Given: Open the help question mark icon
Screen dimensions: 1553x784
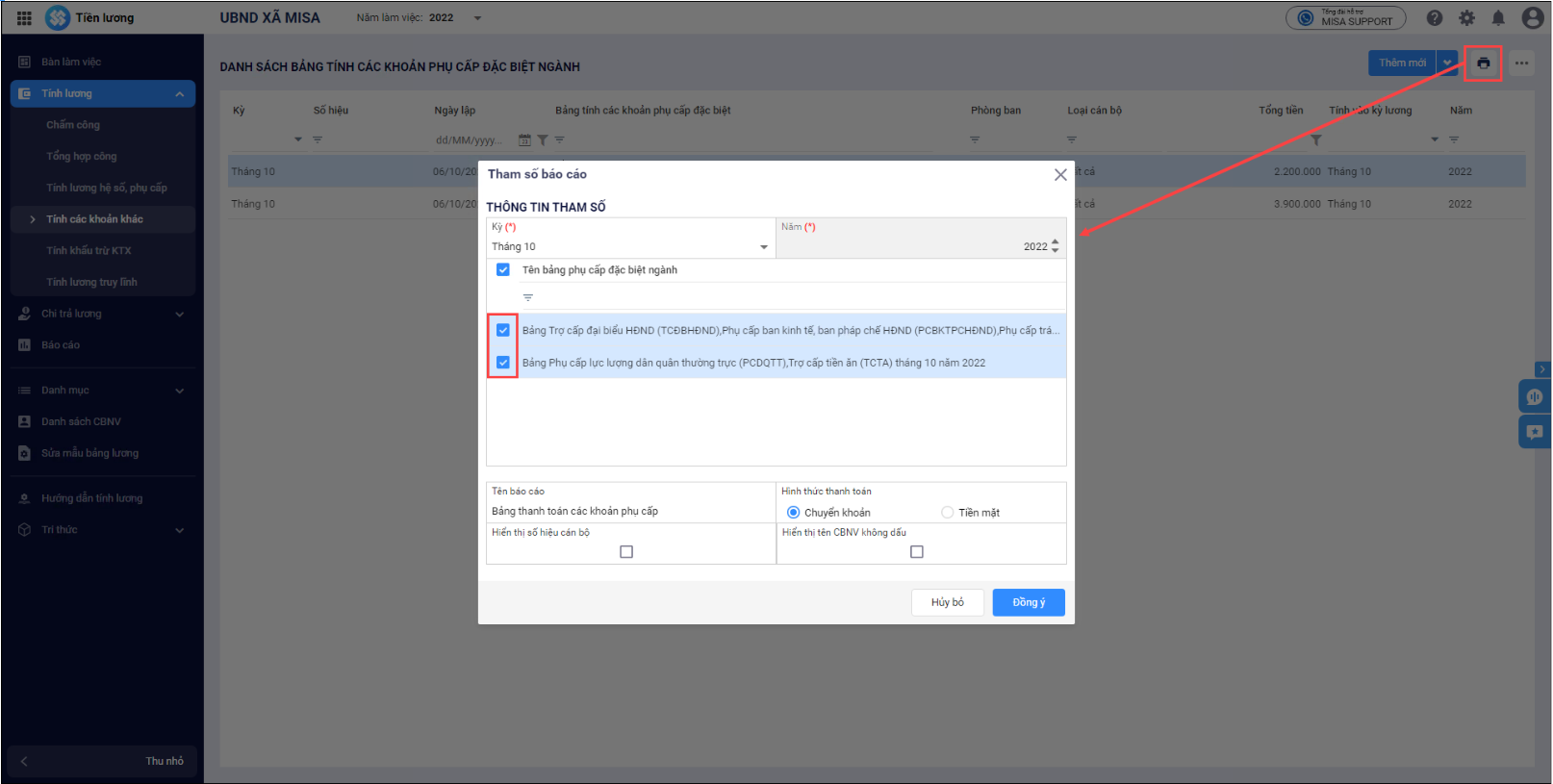Looking at the screenshot, I should coord(1435,17).
